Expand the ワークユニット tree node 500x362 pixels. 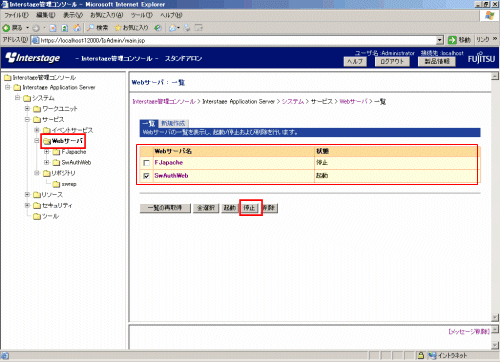tap(27, 109)
